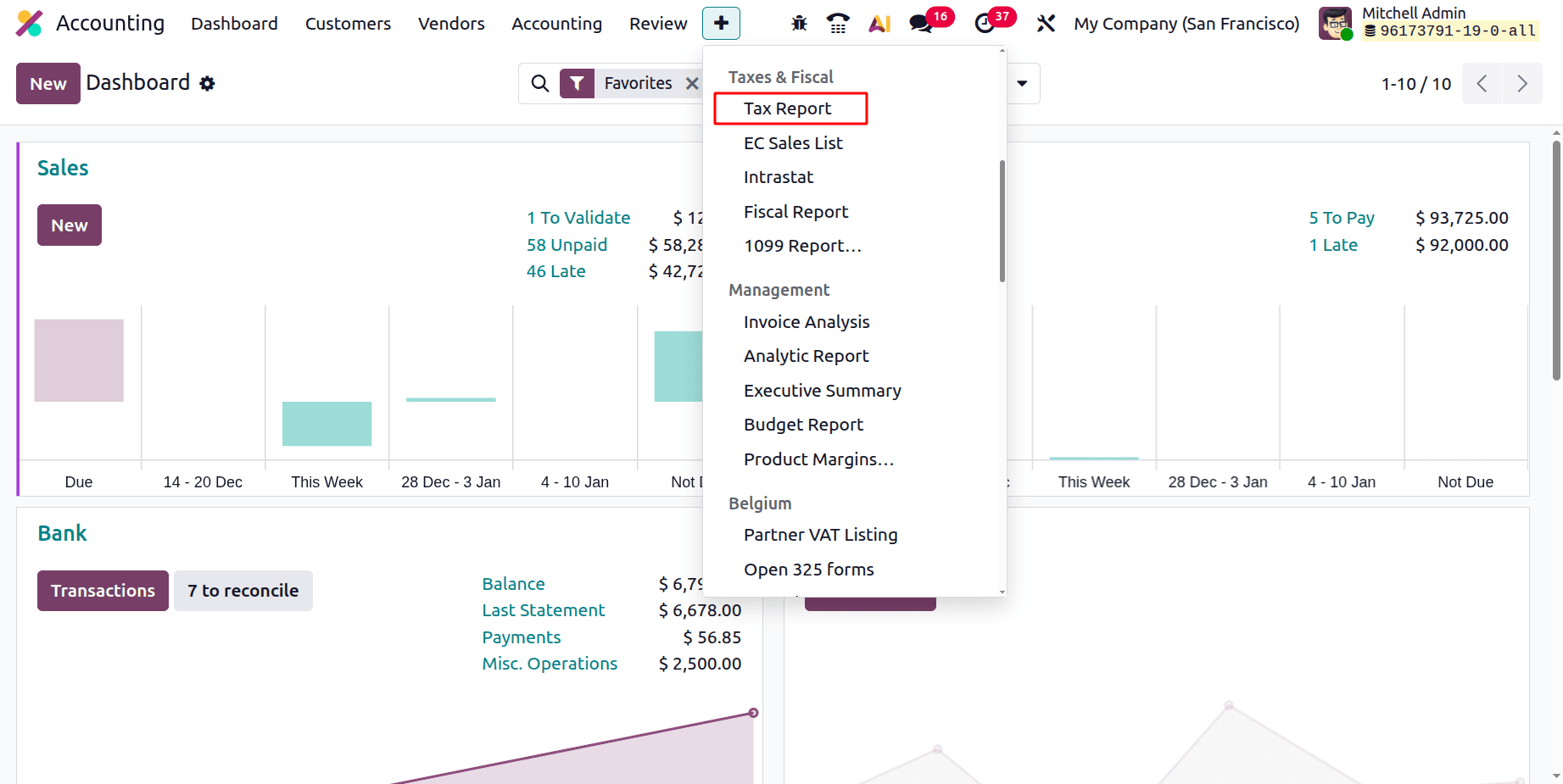Open the 58 Unpaid link

567,245
